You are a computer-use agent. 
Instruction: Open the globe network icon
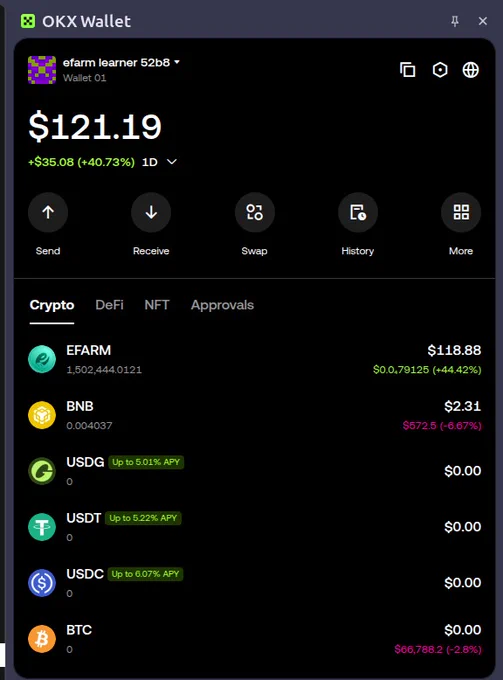(470, 70)
